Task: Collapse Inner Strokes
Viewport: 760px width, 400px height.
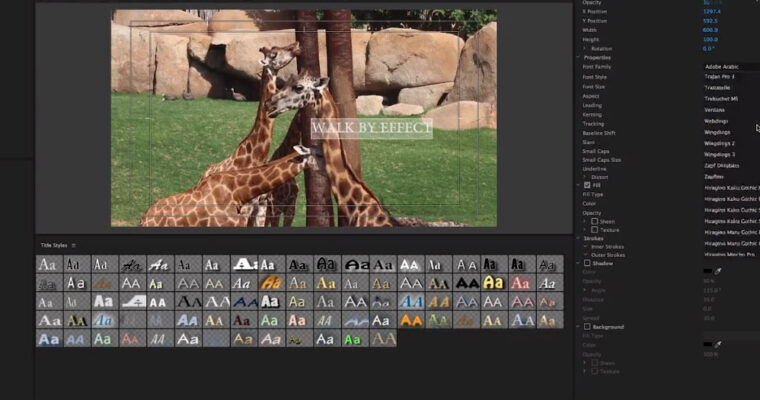Action: (585, 247)
